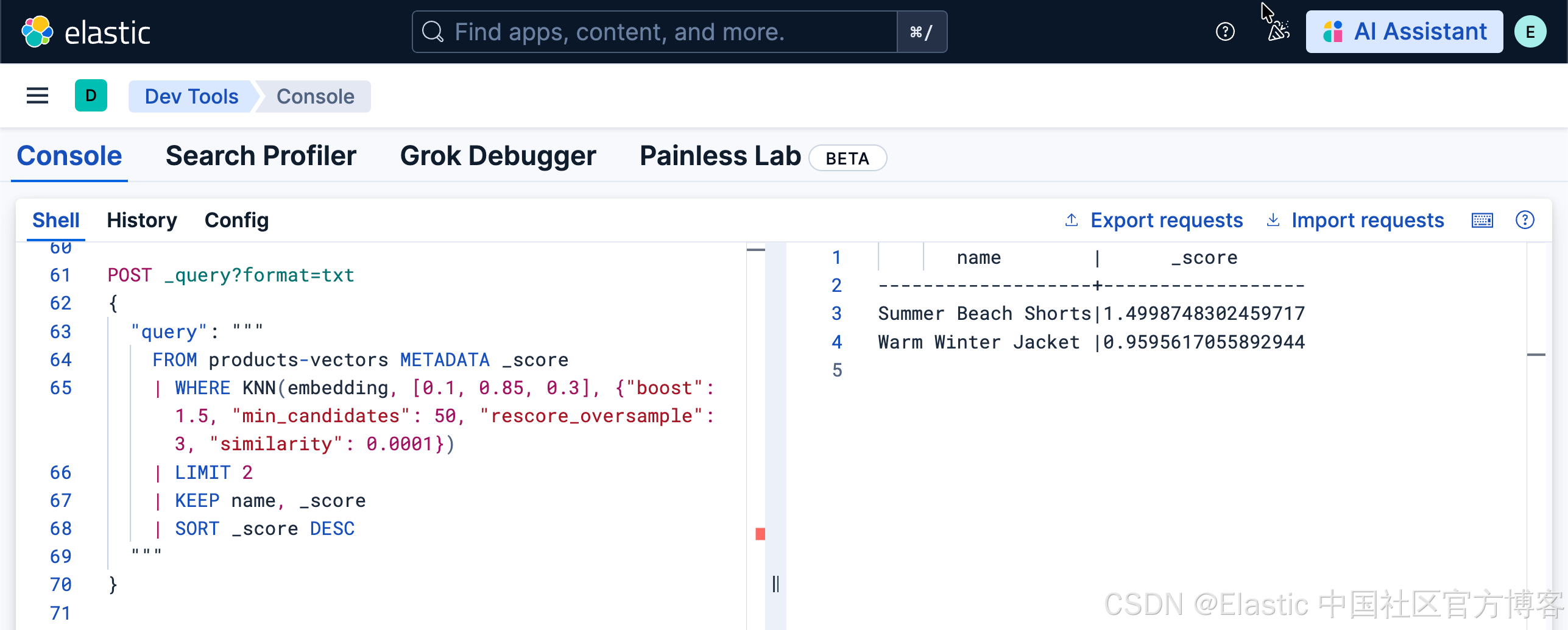Viewport: 1568px width, 630px height.
Task: Click the Elastic logo
Action: click(86, 32)
